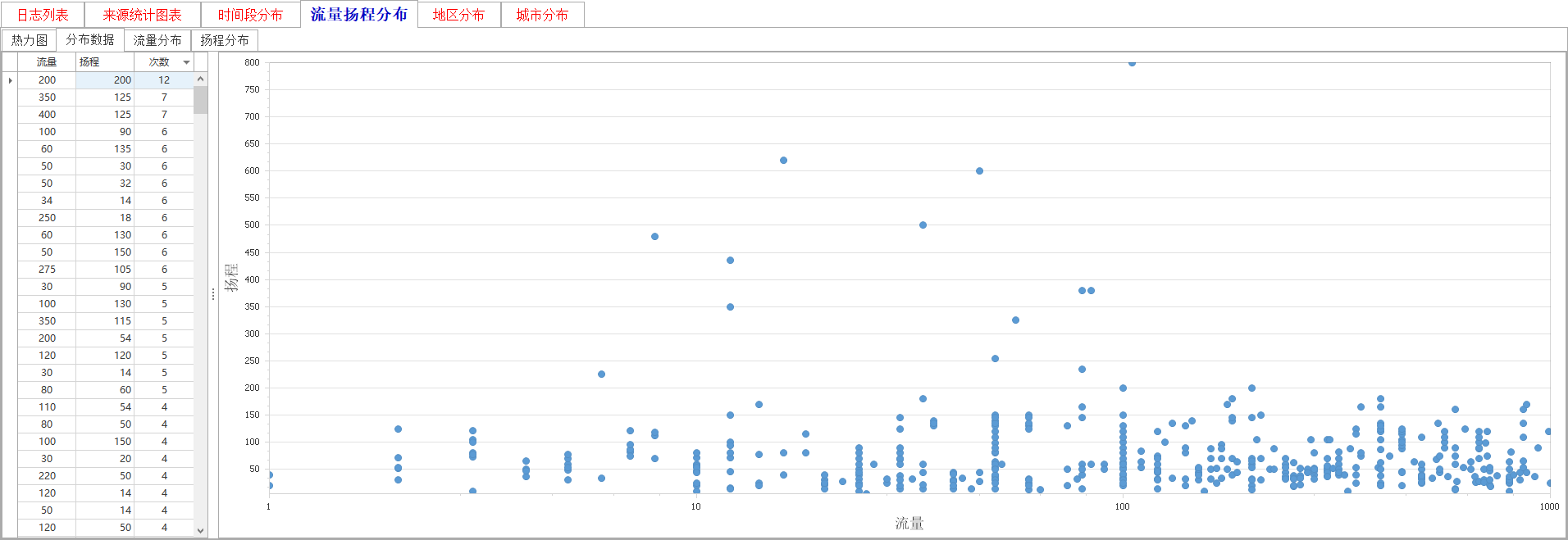Sort by the 扬程 column header
The height and width of the screenshot is (540, 1568).
[x=105, y=62]
